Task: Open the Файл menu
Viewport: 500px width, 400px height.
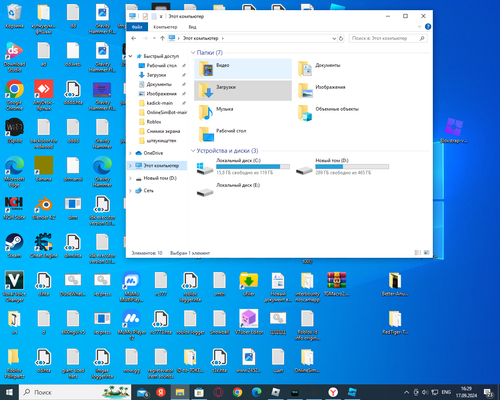Action: (x=137, y=27)
